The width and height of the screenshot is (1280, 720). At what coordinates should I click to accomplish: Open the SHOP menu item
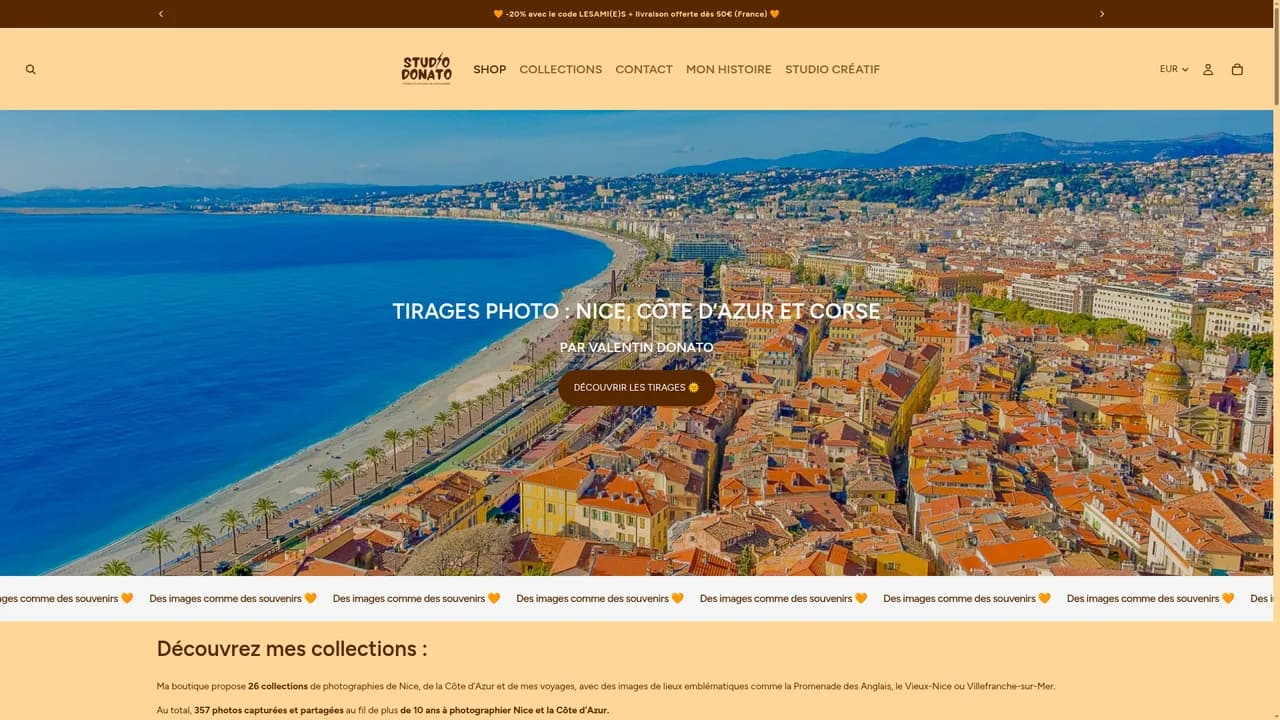[x=490, y=69]
